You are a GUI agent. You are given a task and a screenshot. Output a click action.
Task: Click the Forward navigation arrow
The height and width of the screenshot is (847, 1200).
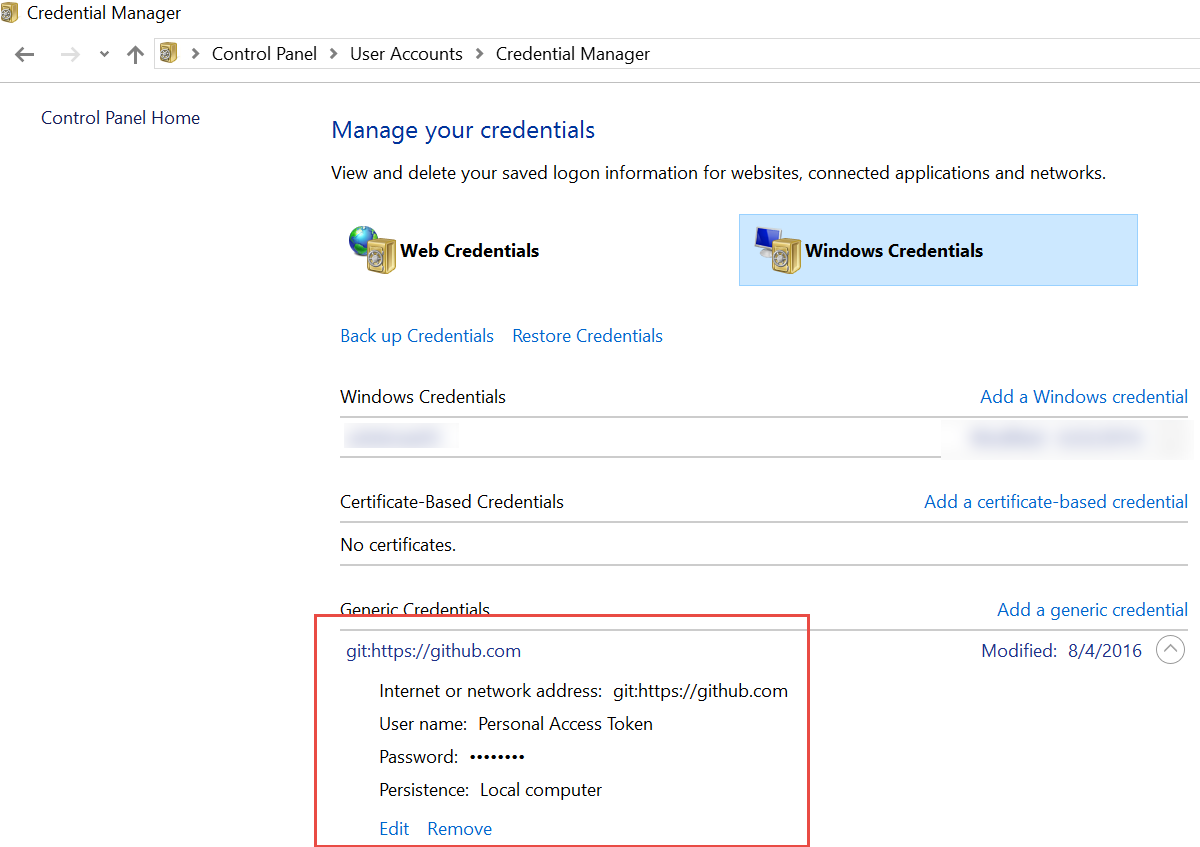[70, 55]
